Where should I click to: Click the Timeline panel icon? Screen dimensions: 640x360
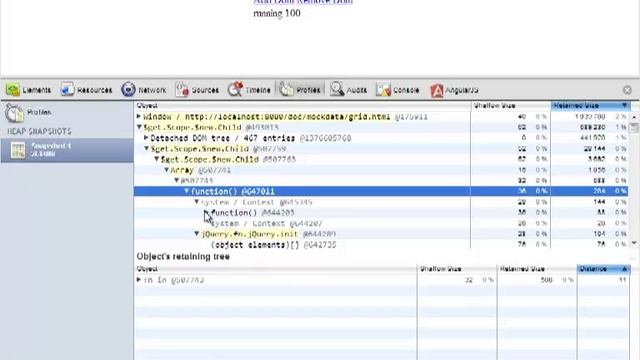pos(236,89)
